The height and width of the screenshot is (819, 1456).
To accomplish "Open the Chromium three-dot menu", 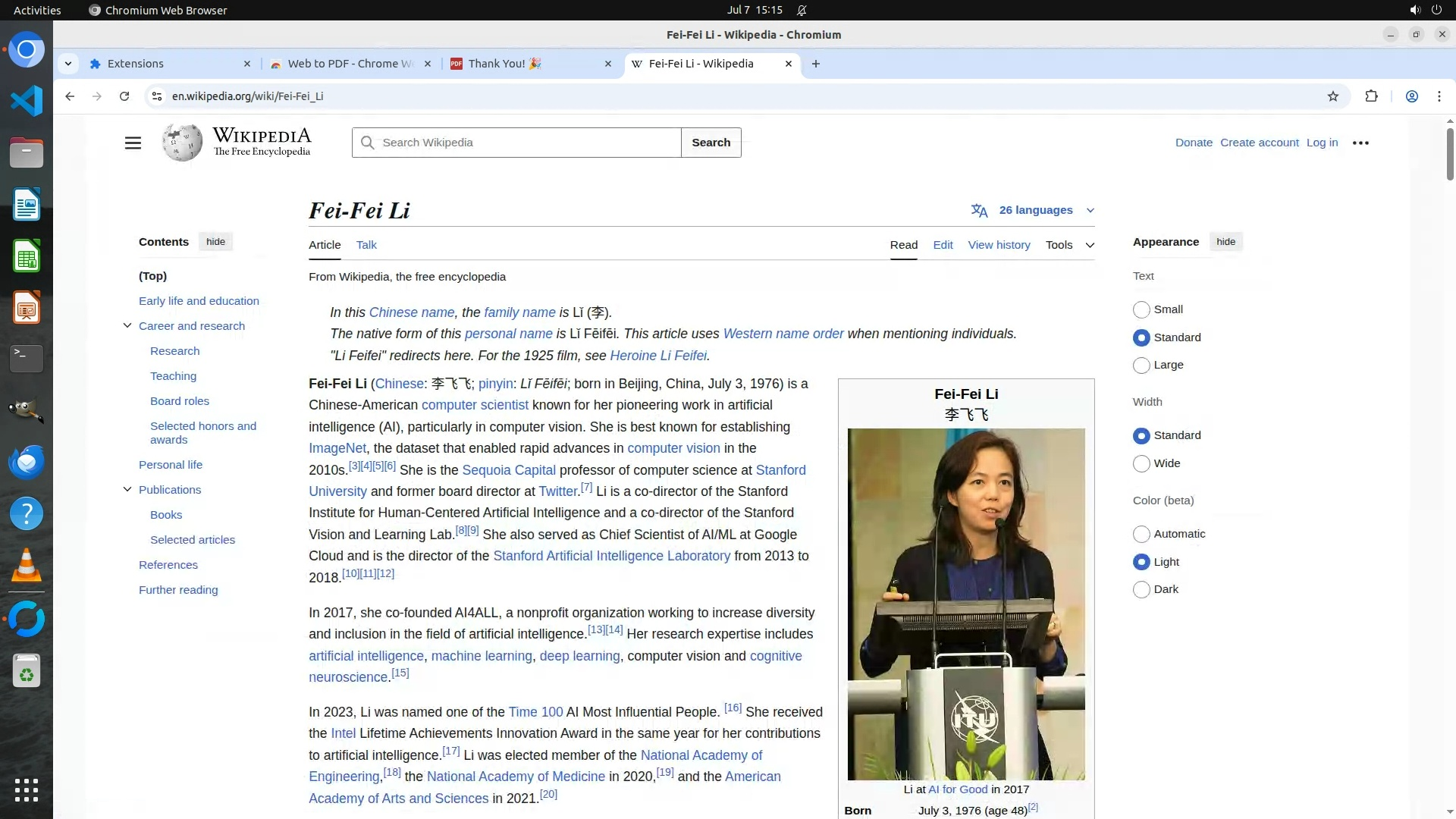I will coord(1439,96).
